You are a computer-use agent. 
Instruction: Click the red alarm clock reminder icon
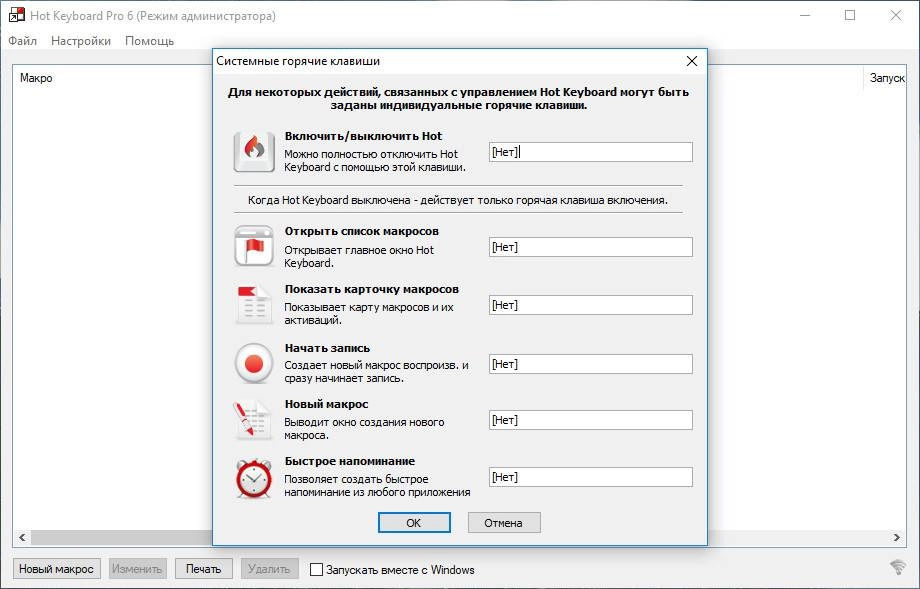coord(254,478)
